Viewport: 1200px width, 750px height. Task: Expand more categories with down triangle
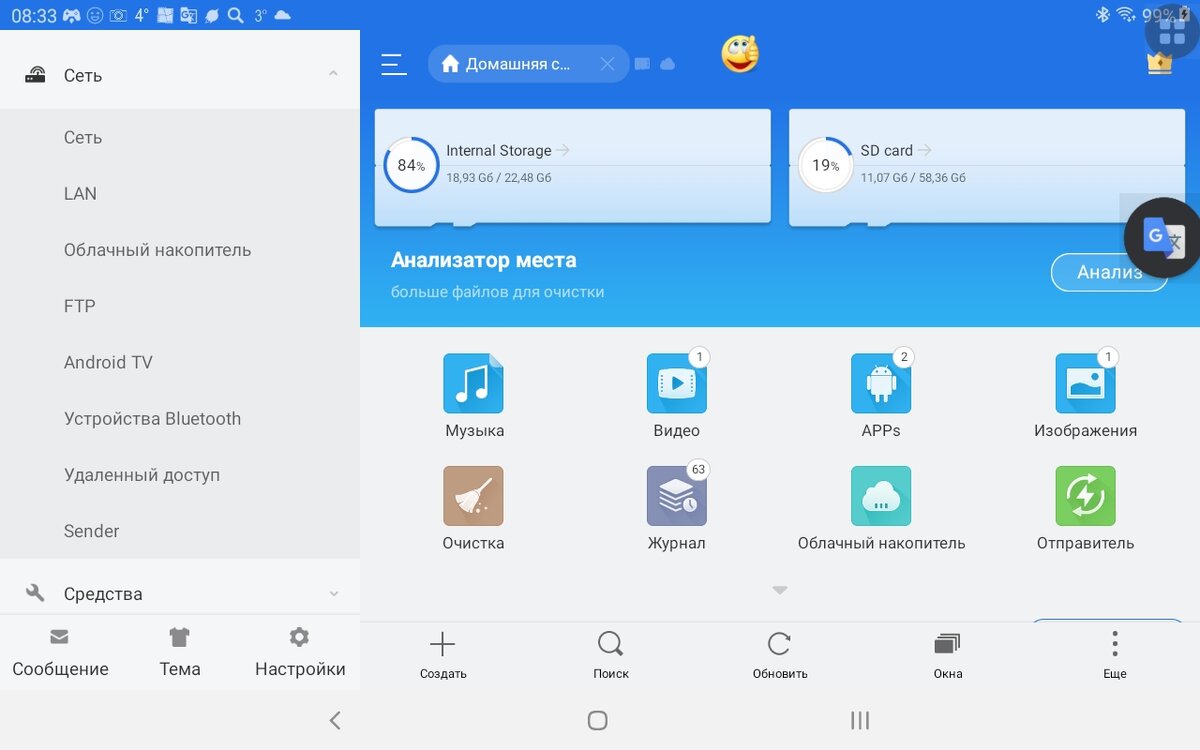(780, 590)
